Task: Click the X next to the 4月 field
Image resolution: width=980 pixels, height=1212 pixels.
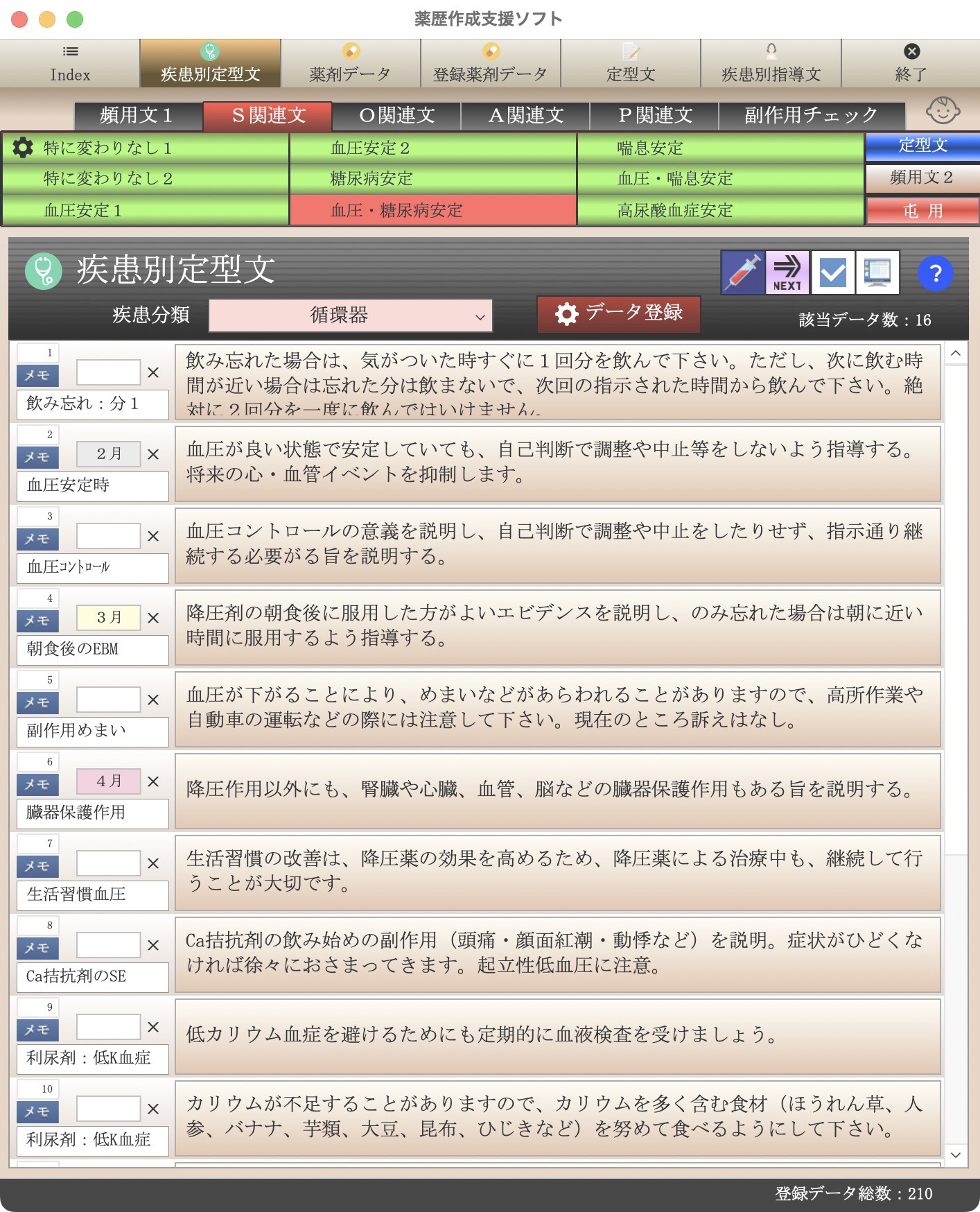Action: 153,781
